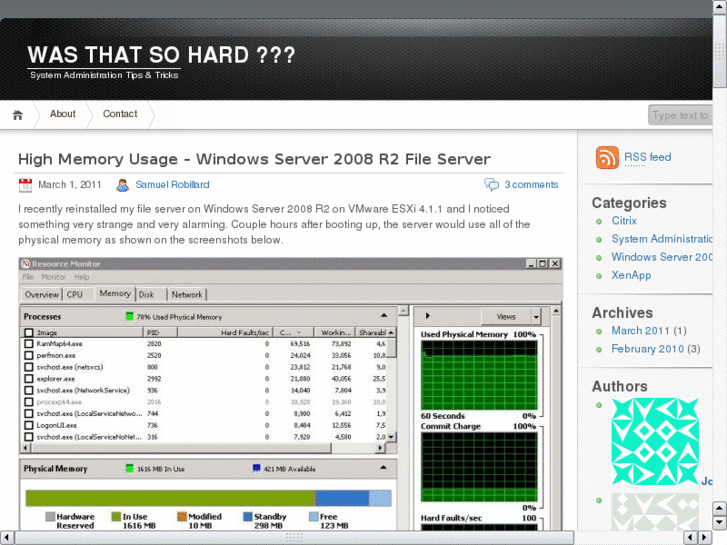Check the procexp64.exe process checkbox
The image size is (727, 545).
(x=29, y=402)
